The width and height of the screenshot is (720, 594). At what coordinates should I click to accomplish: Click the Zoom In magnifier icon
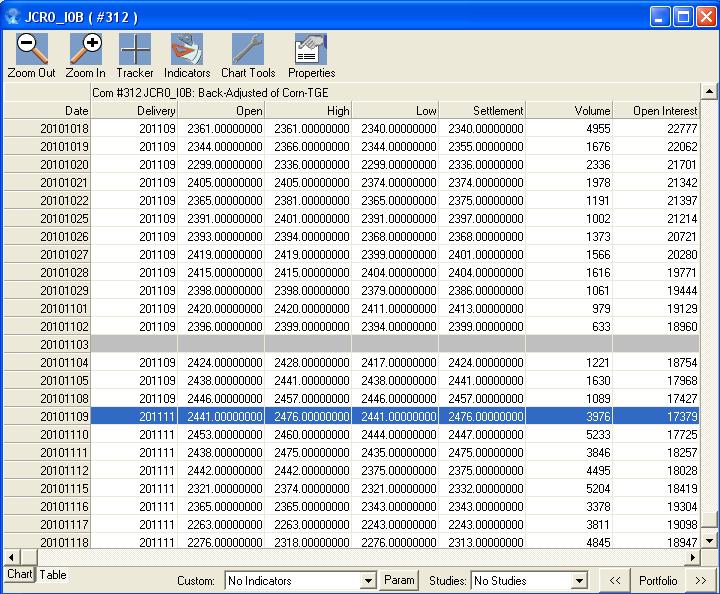pos(85,49)
